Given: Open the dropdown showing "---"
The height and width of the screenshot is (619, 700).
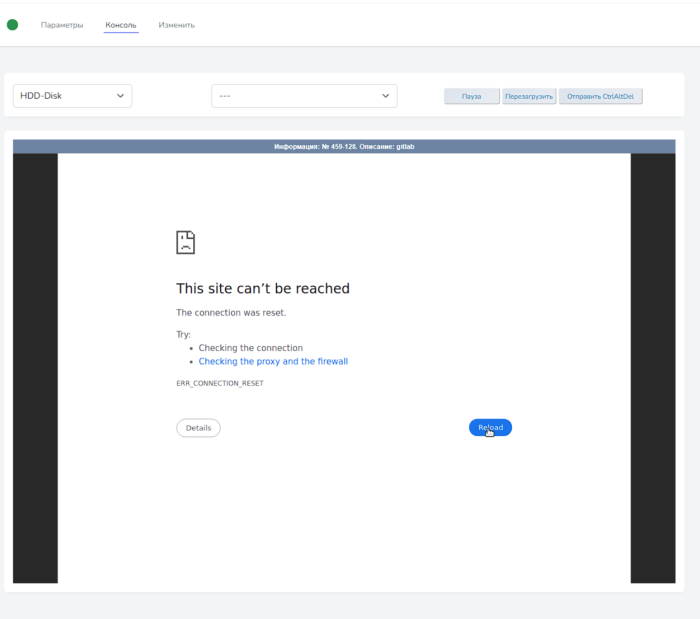Looking at the screenshot, I should tap(304, 96).
